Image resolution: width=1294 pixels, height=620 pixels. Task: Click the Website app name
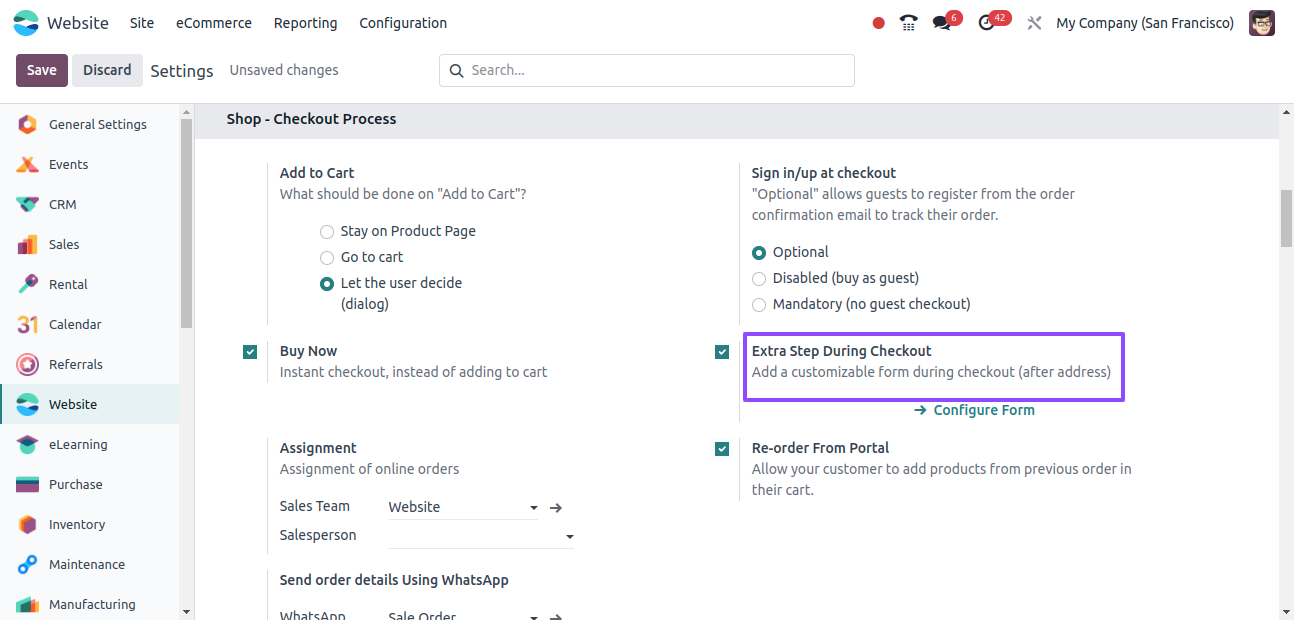coord(78,23)
